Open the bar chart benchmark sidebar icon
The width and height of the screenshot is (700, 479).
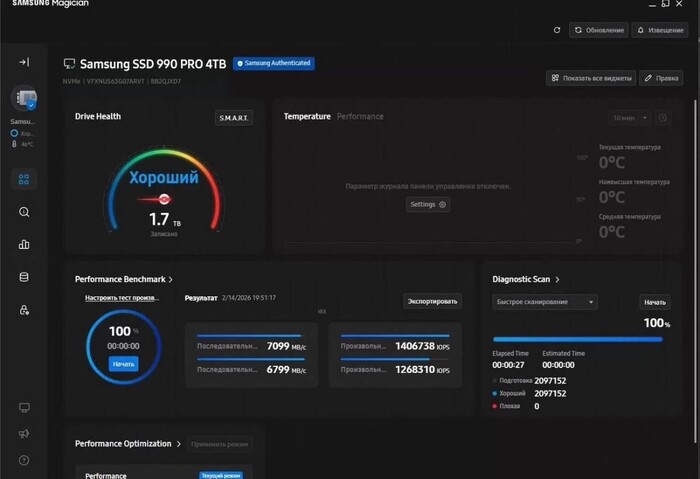[x=24, y=244]
